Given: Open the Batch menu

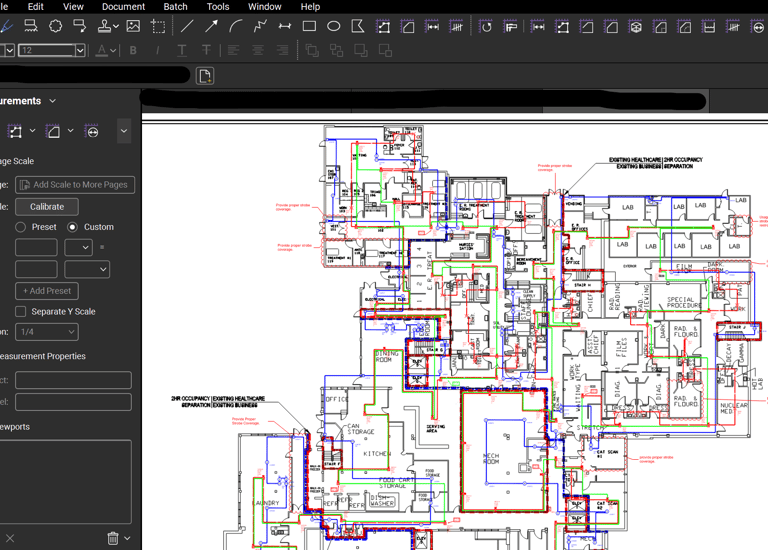Looking at the screenshot, I should click(x=175, y=7).
